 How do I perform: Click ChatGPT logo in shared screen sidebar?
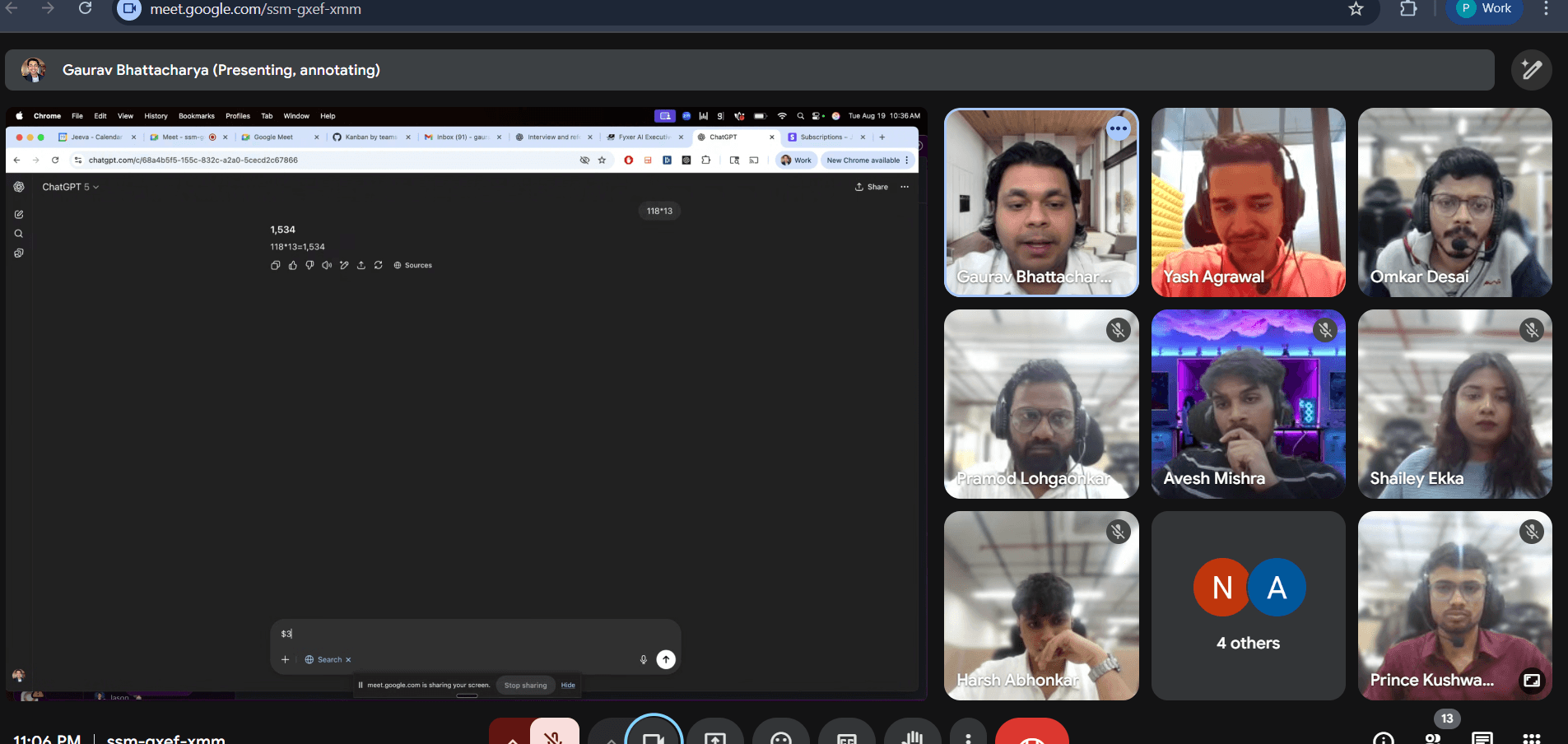[x=19, y=187]
